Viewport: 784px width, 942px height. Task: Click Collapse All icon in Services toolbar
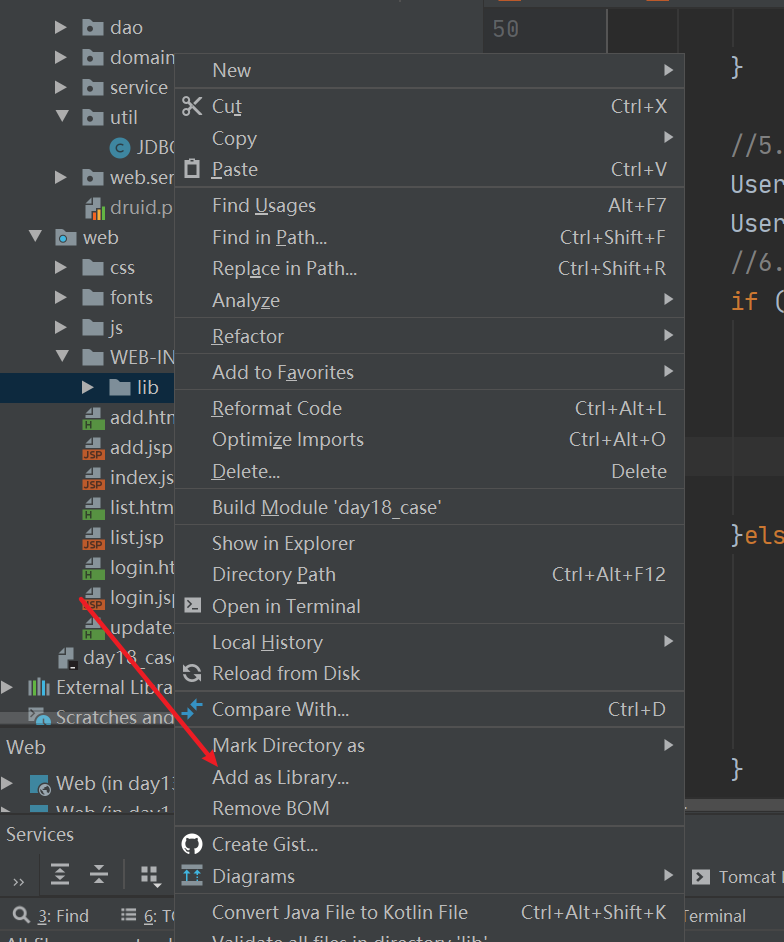coord(99,874)
